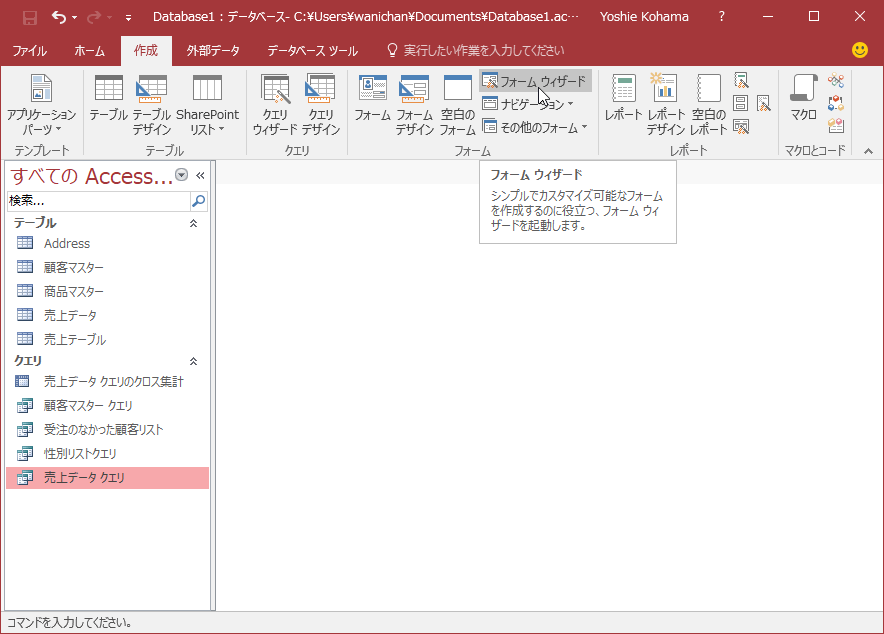Viewport: 884px width, 634px height.
Task: Create a report with the レポート icon
Action: point(624,98)
